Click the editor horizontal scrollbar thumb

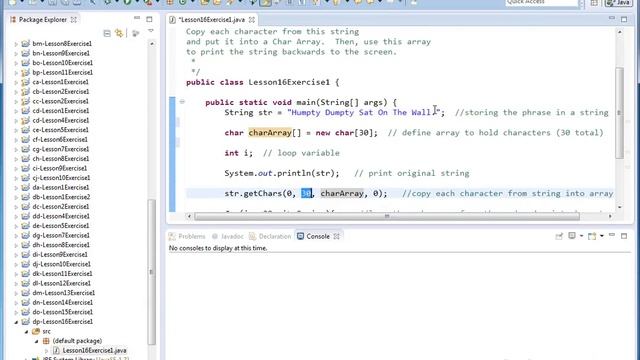pos(387,216)
